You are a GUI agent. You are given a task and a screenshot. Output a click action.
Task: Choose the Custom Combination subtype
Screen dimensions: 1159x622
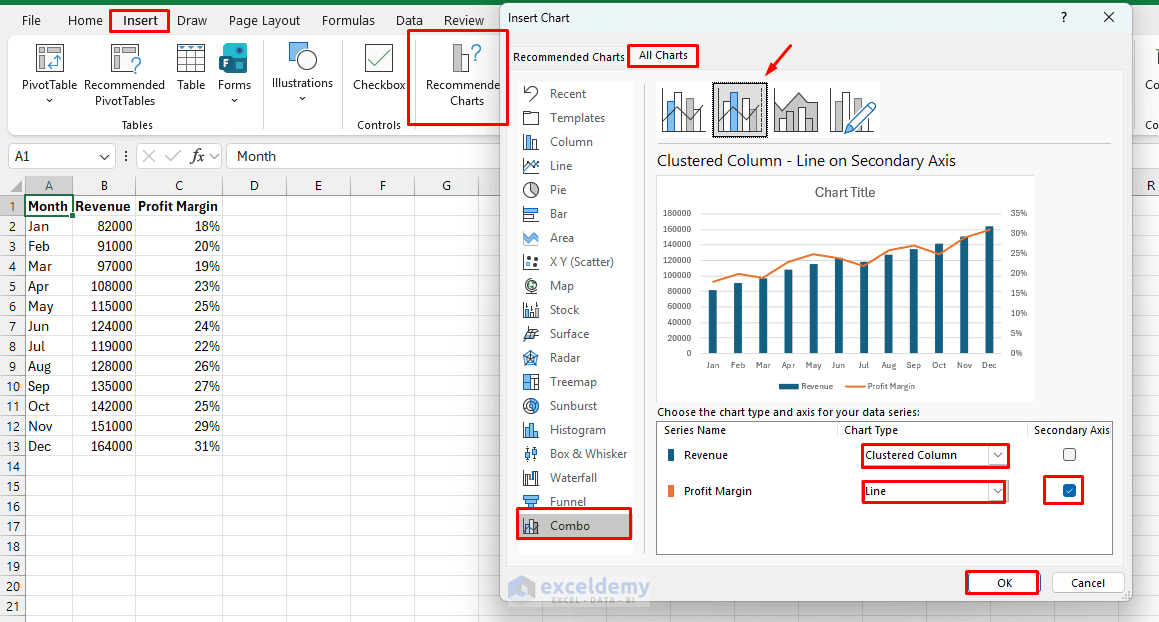point(852,110)
